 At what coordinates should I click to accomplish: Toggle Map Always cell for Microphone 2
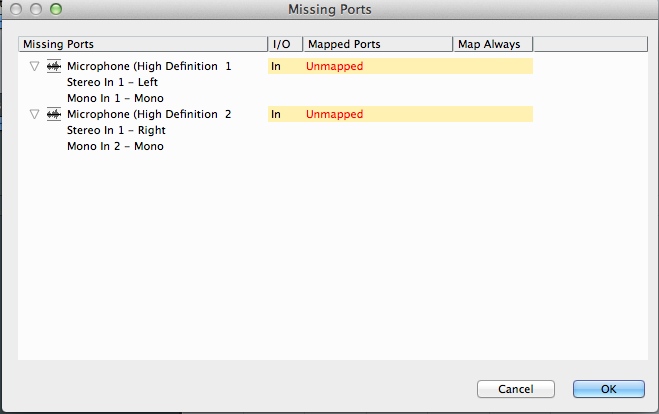pos(493,114)
